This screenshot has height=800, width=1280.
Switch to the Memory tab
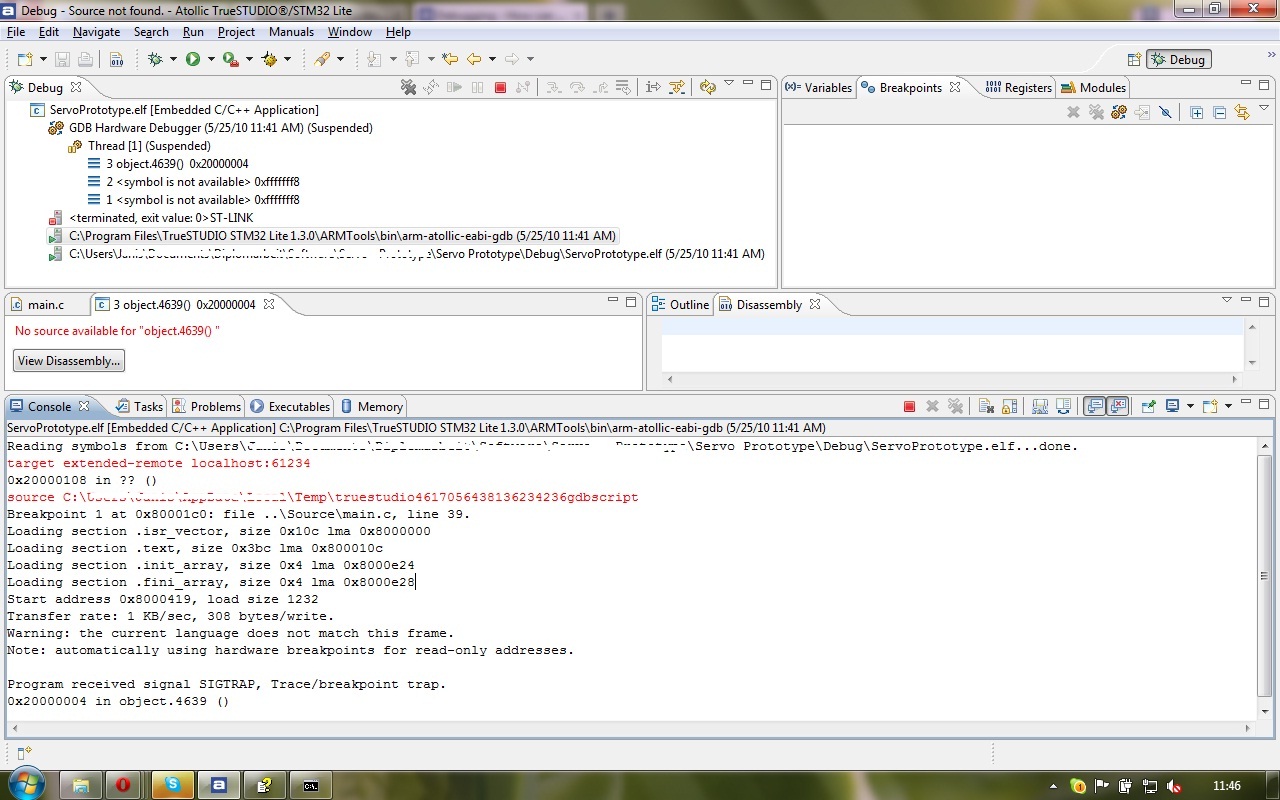[x=371, y=406]
